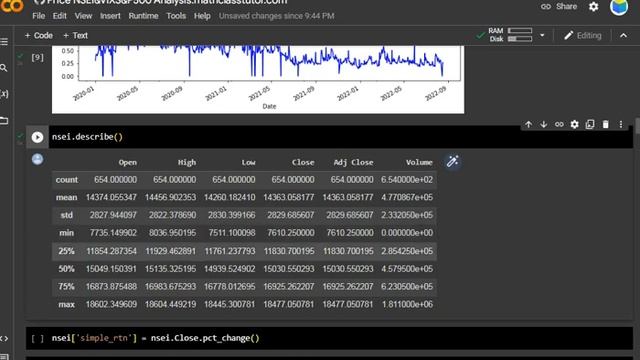The height and width of the screenshot is (360, 640).
Task: Open the terminal icon at bottom of sidebar
Action: (4, 357)
